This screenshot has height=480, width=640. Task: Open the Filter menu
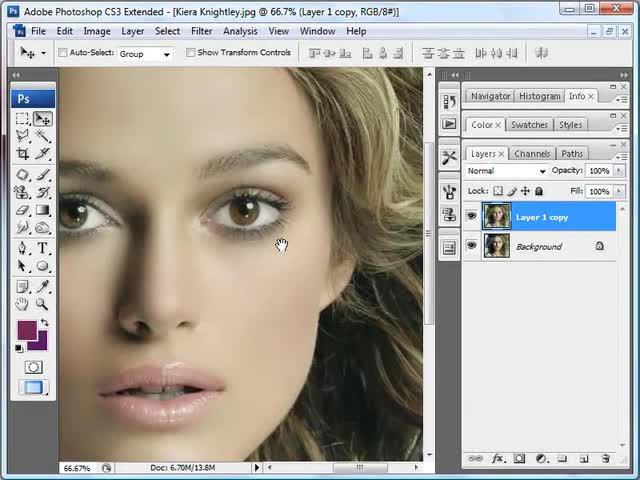coord(202,31)
